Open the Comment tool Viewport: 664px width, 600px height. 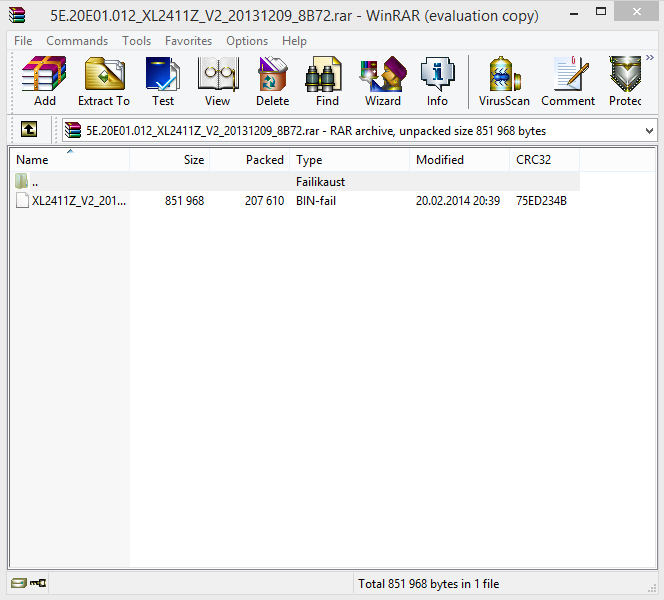[x=568, y=81]
